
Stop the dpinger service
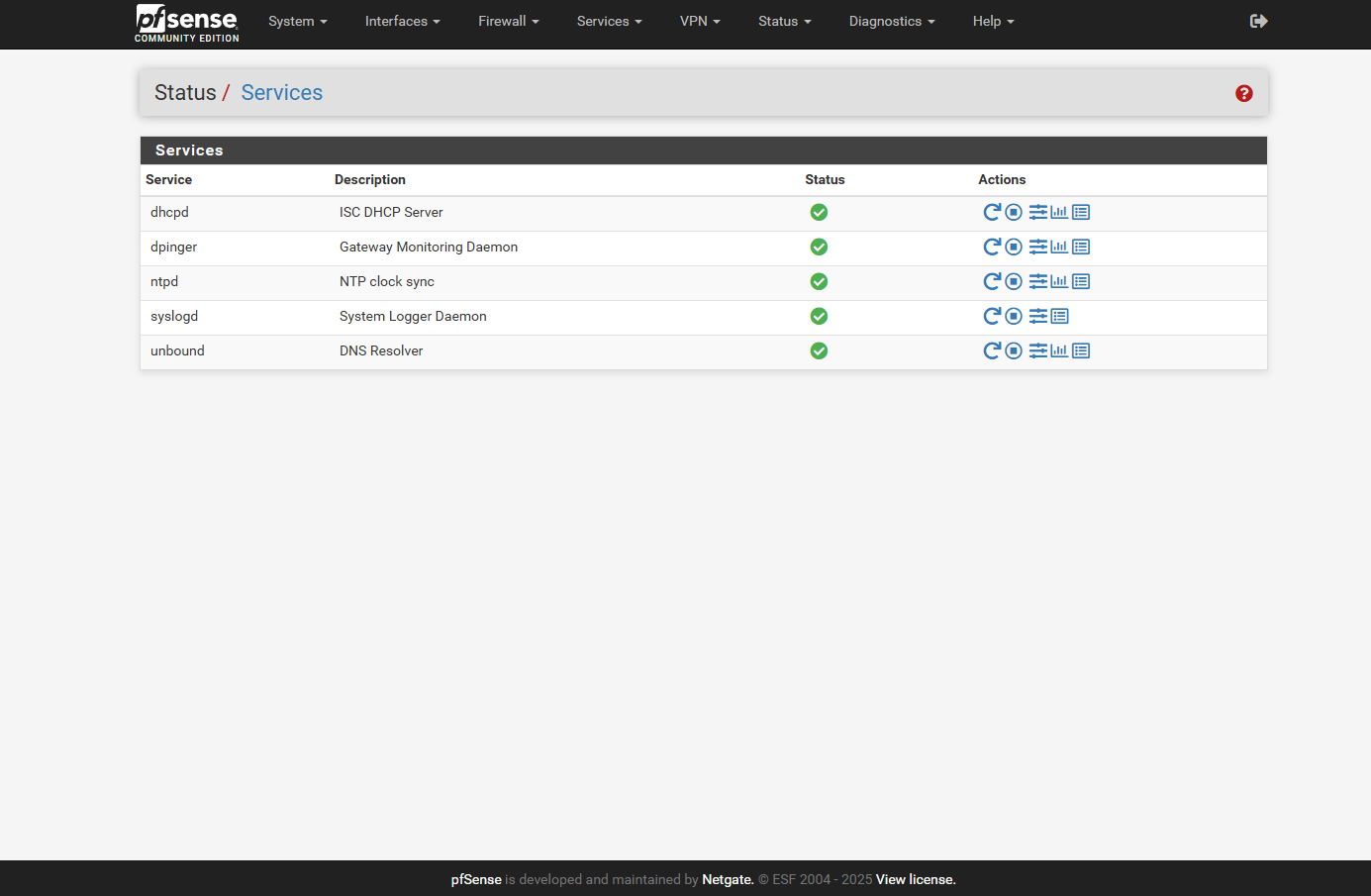pyautogui.click(x=1014, y=247)
